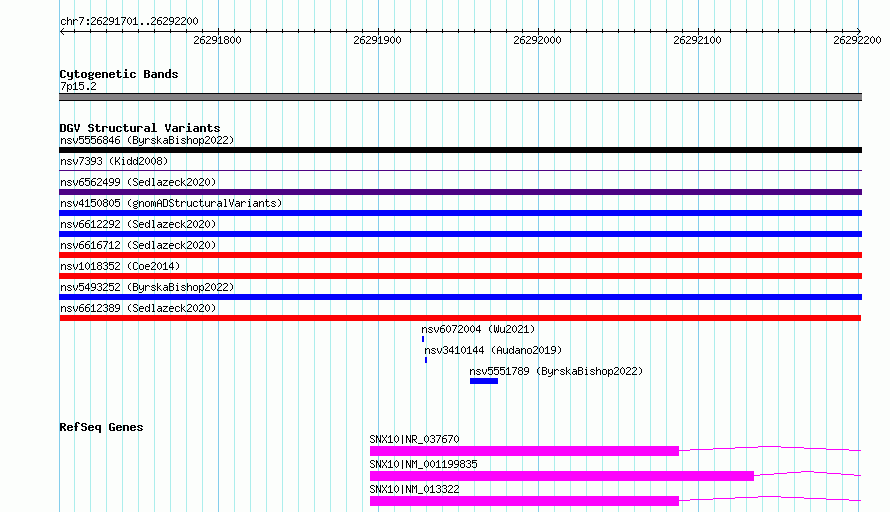The image size is (890, 512).
Task: Open SNX10|NM_001199835 transcript label
Action: pyautogui.click(x=423, y=464)
